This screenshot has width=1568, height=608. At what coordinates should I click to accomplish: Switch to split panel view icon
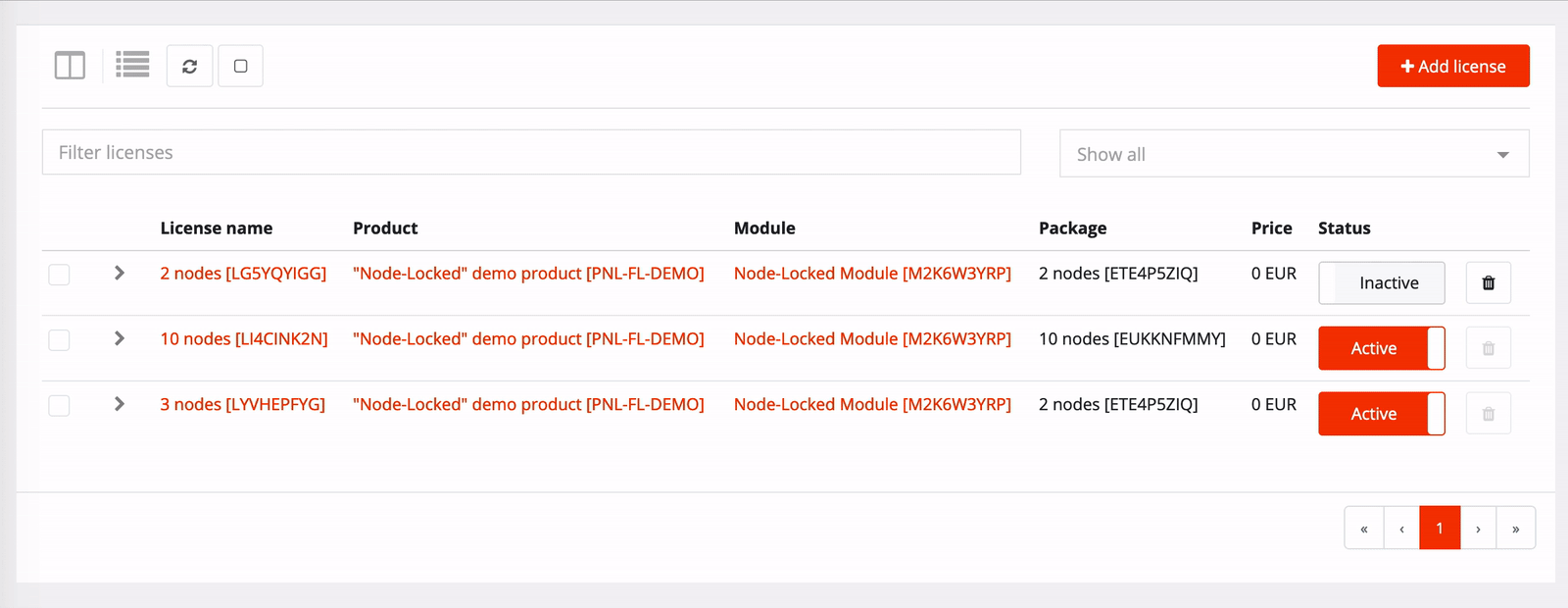click(70, 66)
